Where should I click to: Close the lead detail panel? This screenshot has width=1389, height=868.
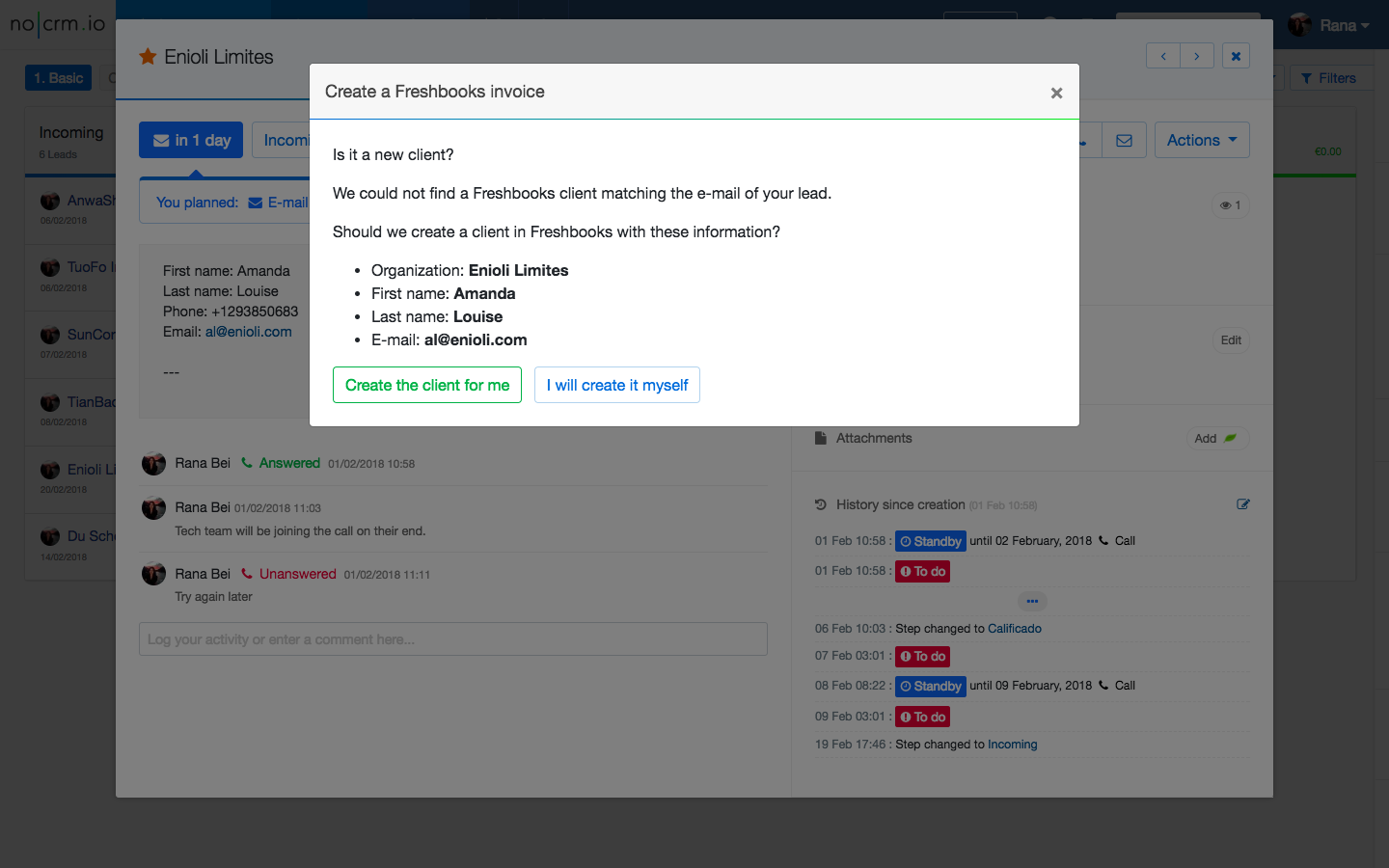(x=1236, y=56)
